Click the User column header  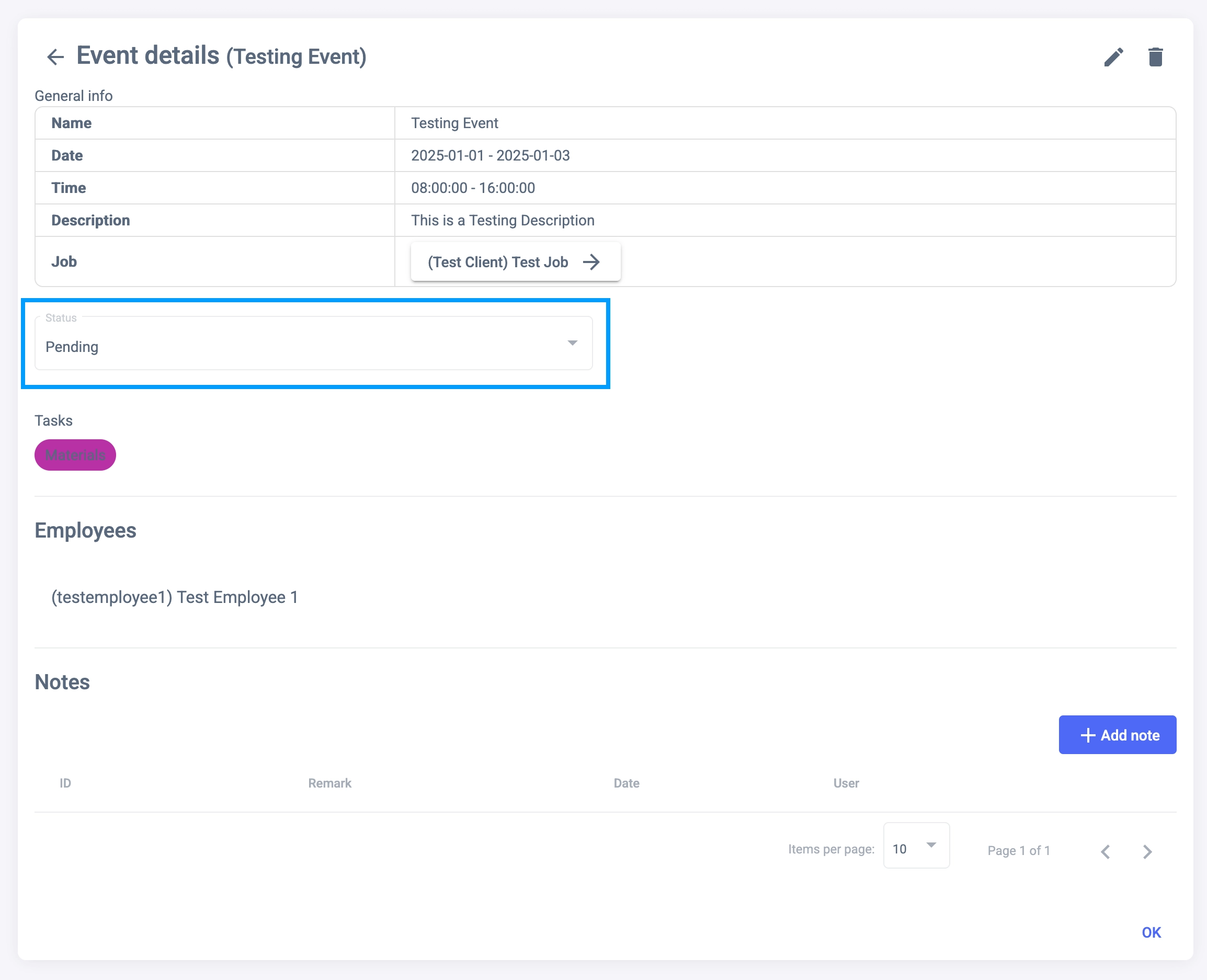point(846,783)
